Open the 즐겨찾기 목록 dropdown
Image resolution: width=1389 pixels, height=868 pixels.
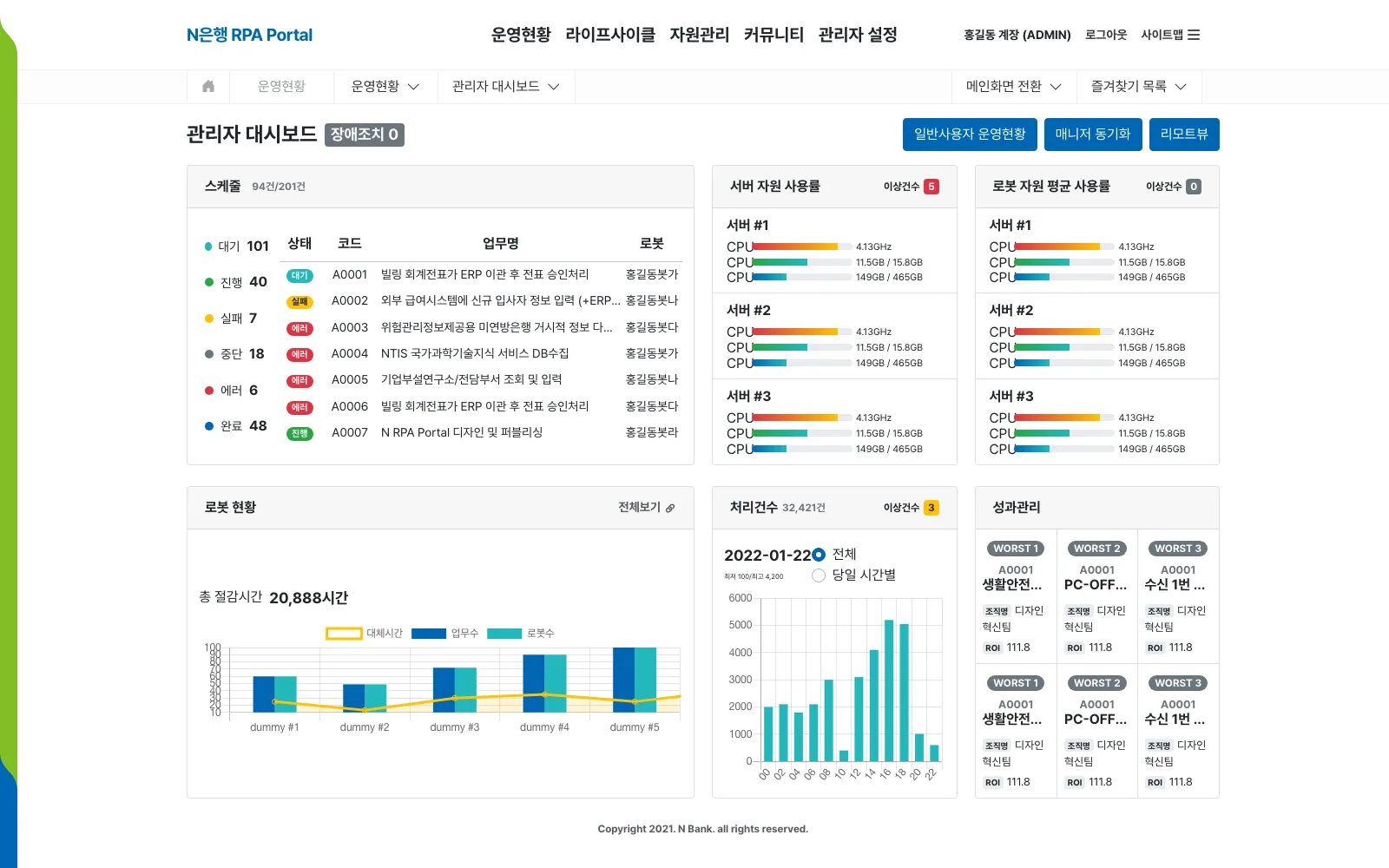[1139, 86]
